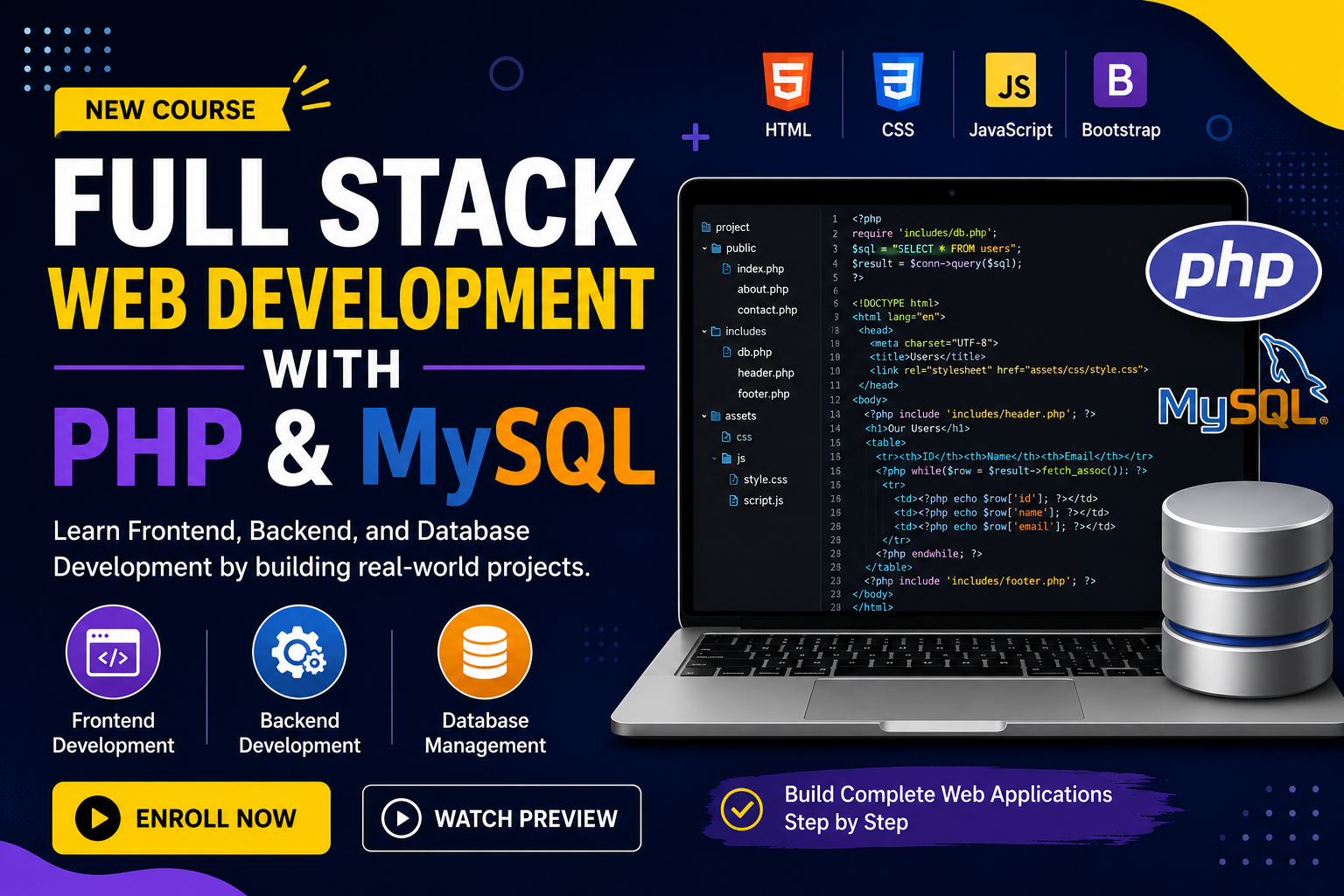This screenshot has width=1344, height=896.
Task: Click the db.php file icon
Action: click(x=727, y=352)
